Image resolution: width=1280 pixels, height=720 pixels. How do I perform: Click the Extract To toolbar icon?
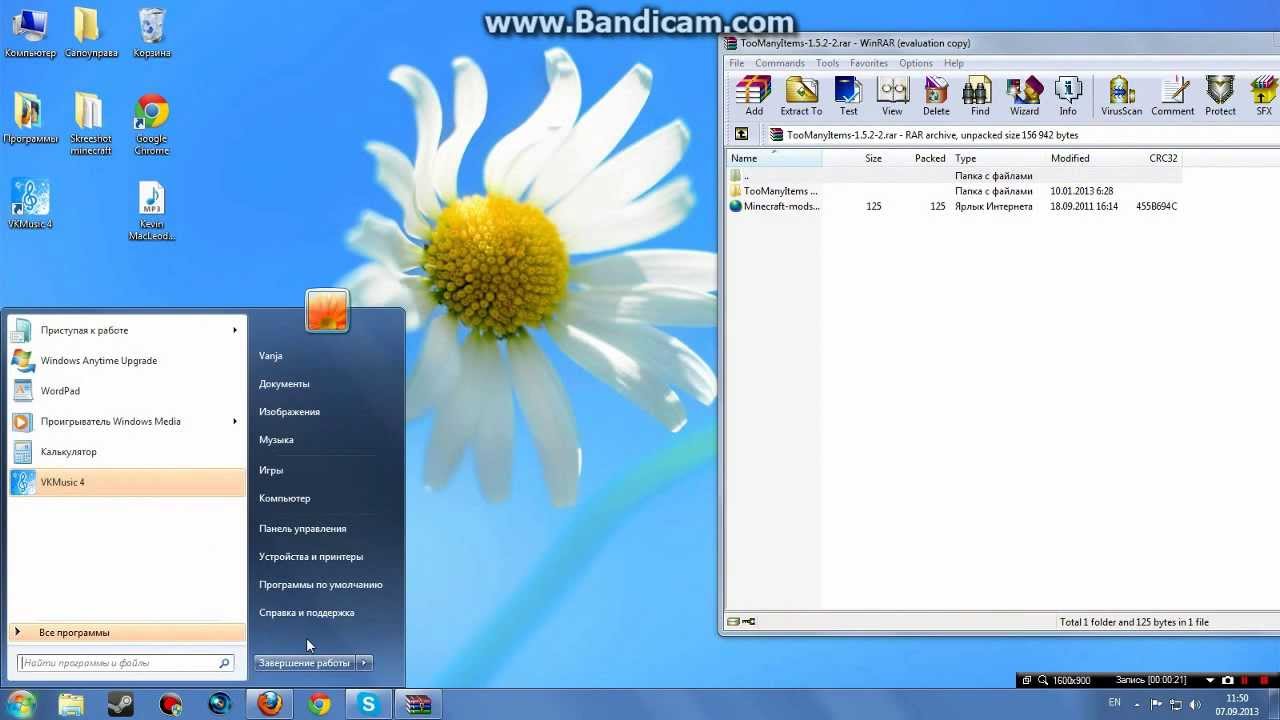click(801, 96)
